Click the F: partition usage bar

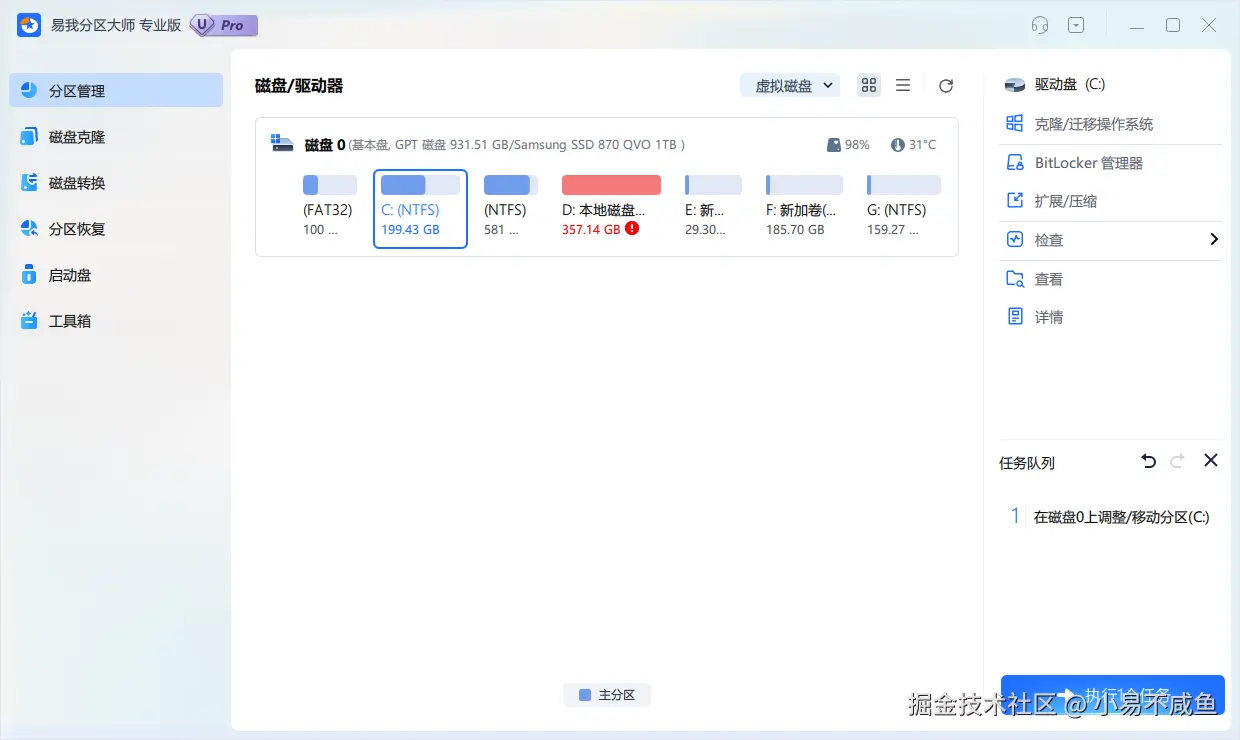(x=804, y=185)
